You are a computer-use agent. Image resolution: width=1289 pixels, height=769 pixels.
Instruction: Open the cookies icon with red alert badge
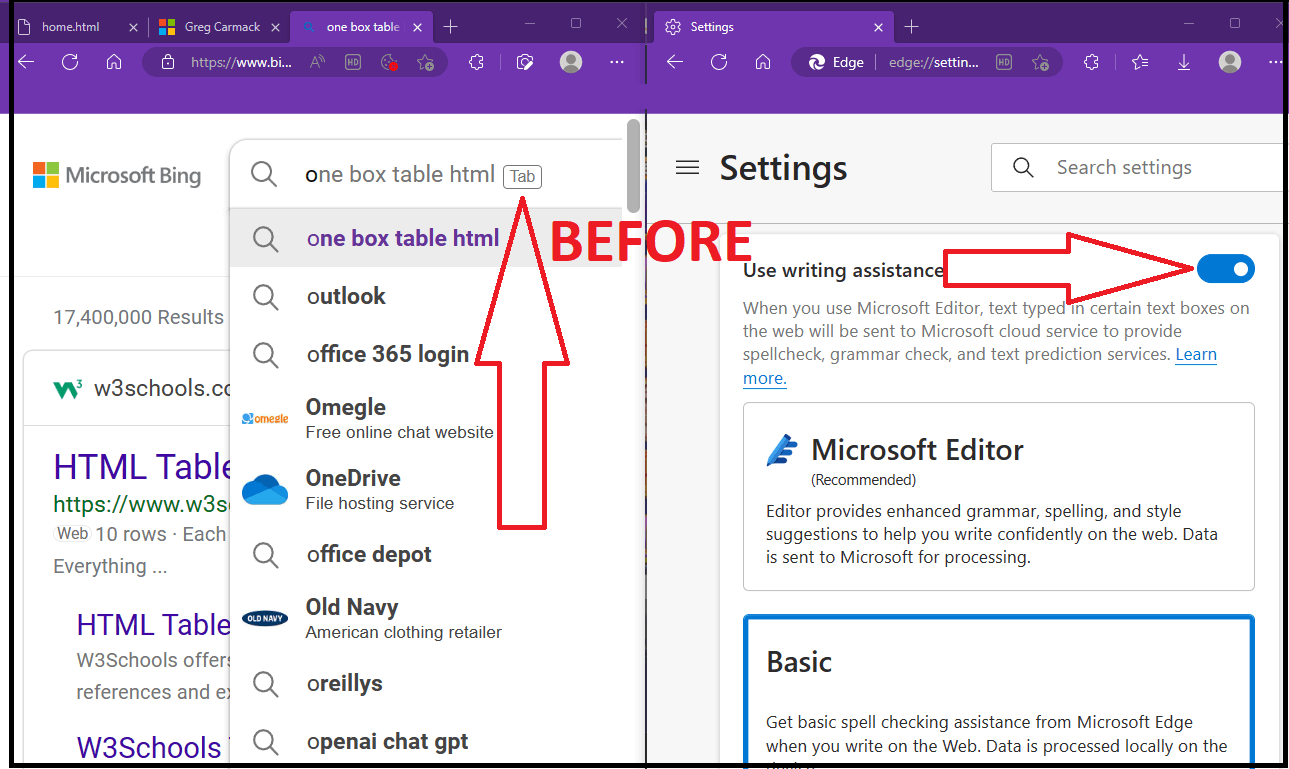[x=390, y=62]
